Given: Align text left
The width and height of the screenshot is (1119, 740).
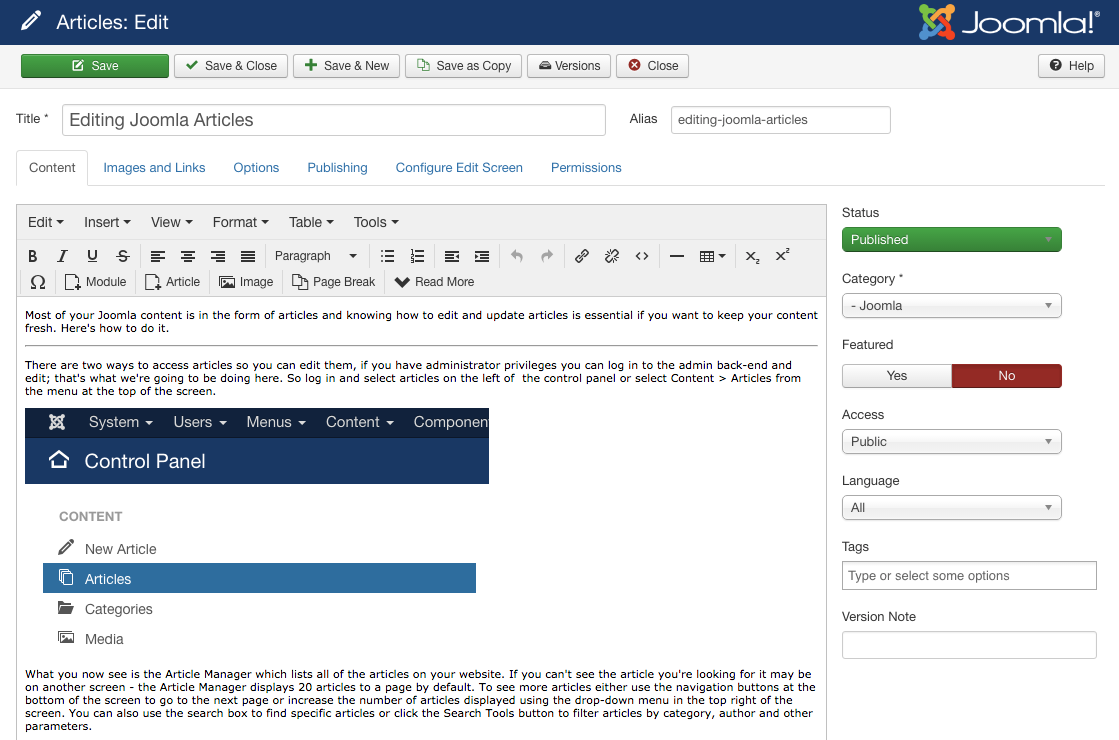Looking at the screenshot, I should pyautogui.click(x=158, y=255).
